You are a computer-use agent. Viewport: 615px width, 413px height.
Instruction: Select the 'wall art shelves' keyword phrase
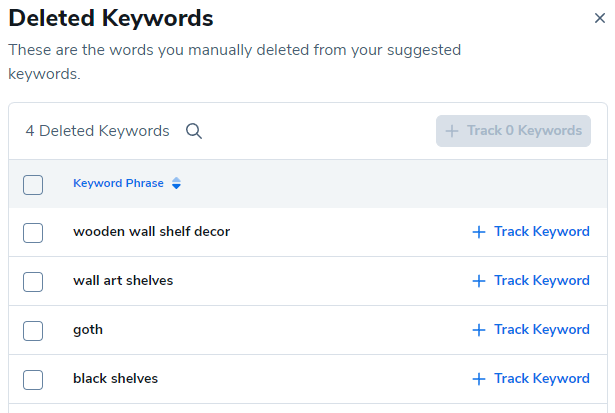click(123, 281)
